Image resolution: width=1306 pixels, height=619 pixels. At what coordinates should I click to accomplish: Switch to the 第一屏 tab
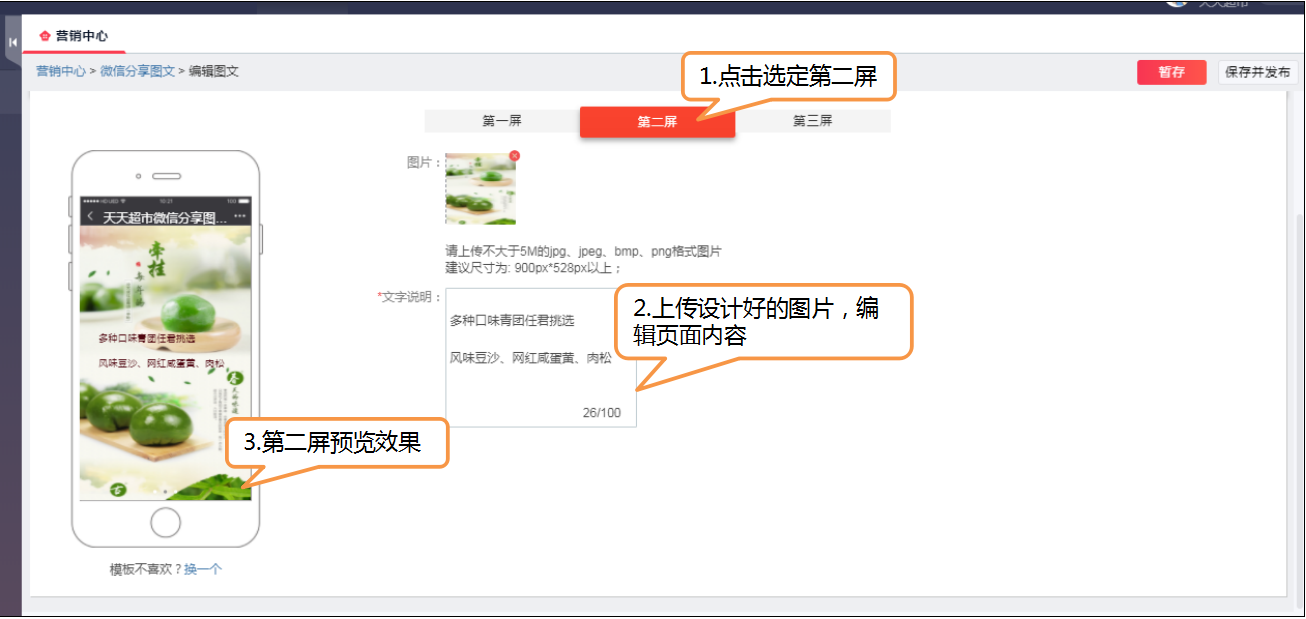504,120
